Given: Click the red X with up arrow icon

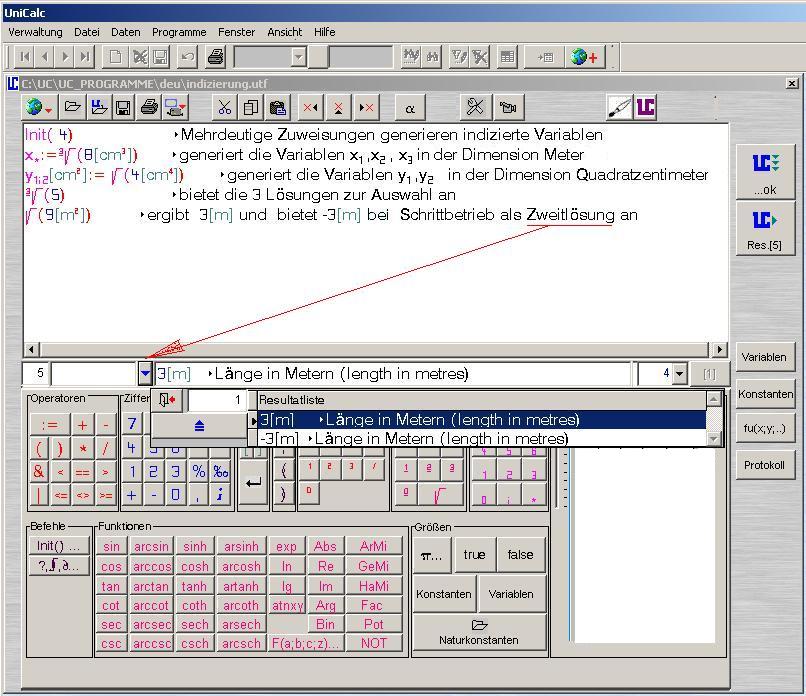Looking at the screenshot, I should pyautogui.click(x=338, y=108).
